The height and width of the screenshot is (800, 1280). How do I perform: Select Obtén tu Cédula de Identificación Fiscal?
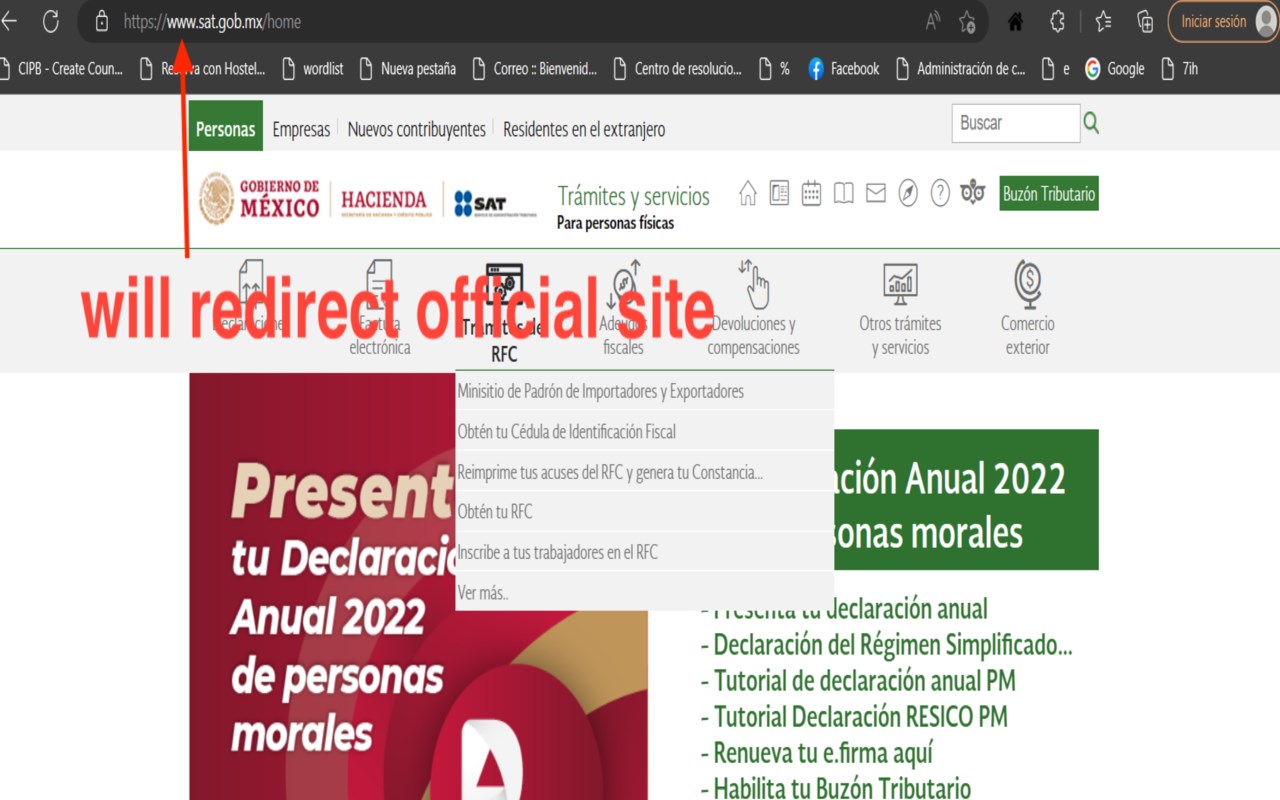pyautogui.click(x=644, y=431)
